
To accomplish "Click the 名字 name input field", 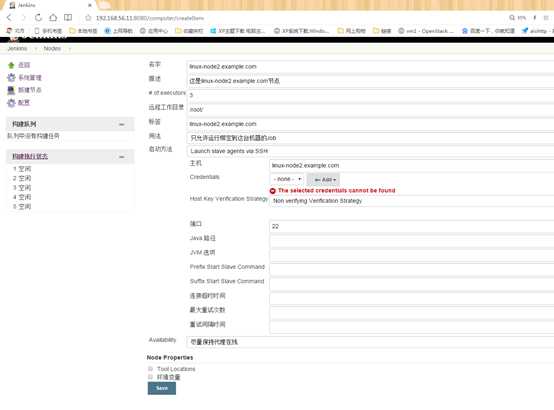I will tap(370, 66).
